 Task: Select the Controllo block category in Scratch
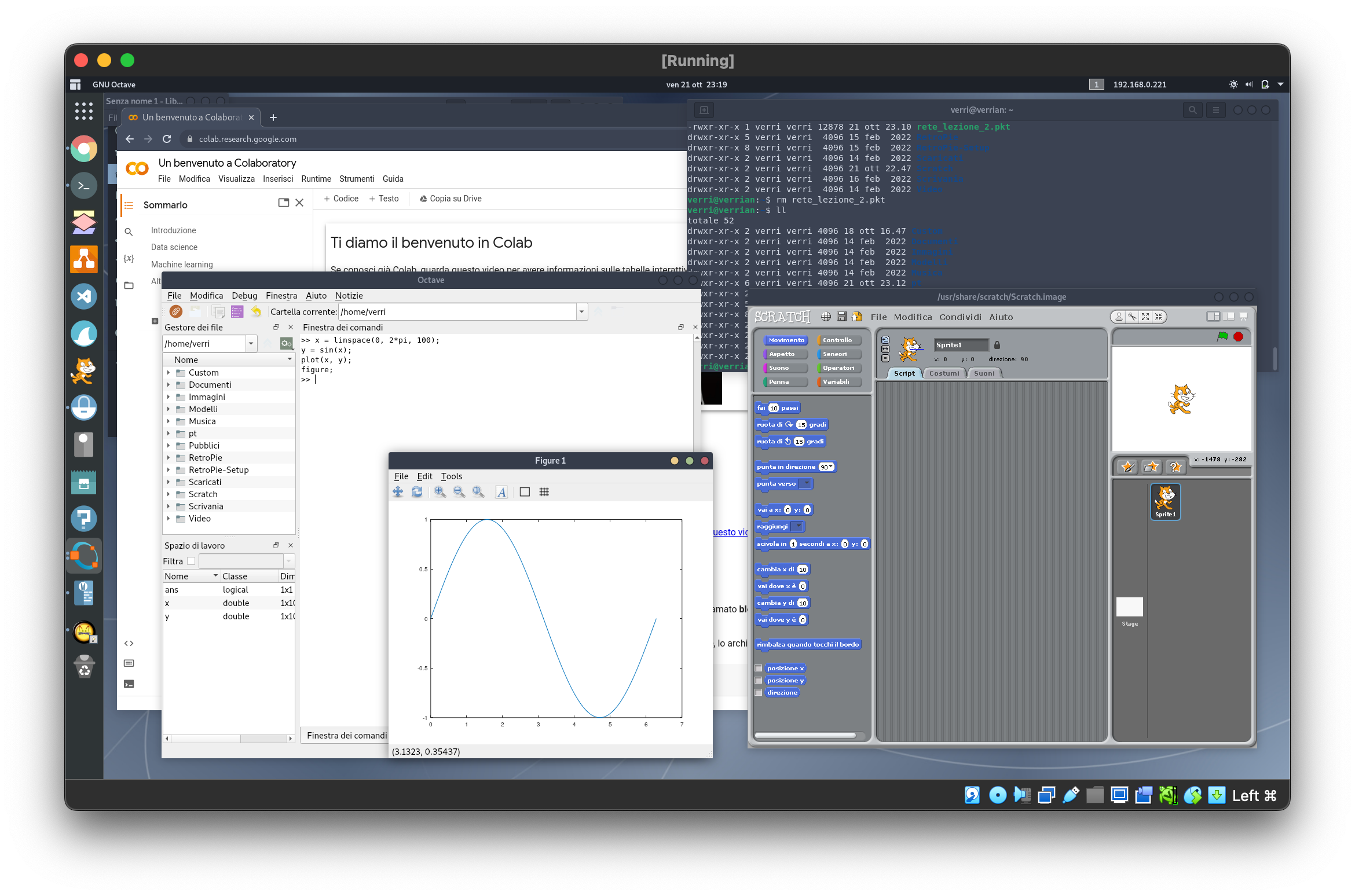pyautogui.click(x=840, y=340)
